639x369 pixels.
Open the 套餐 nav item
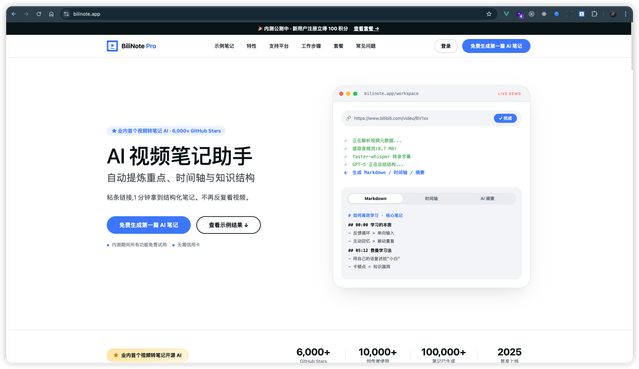[338, 46]
